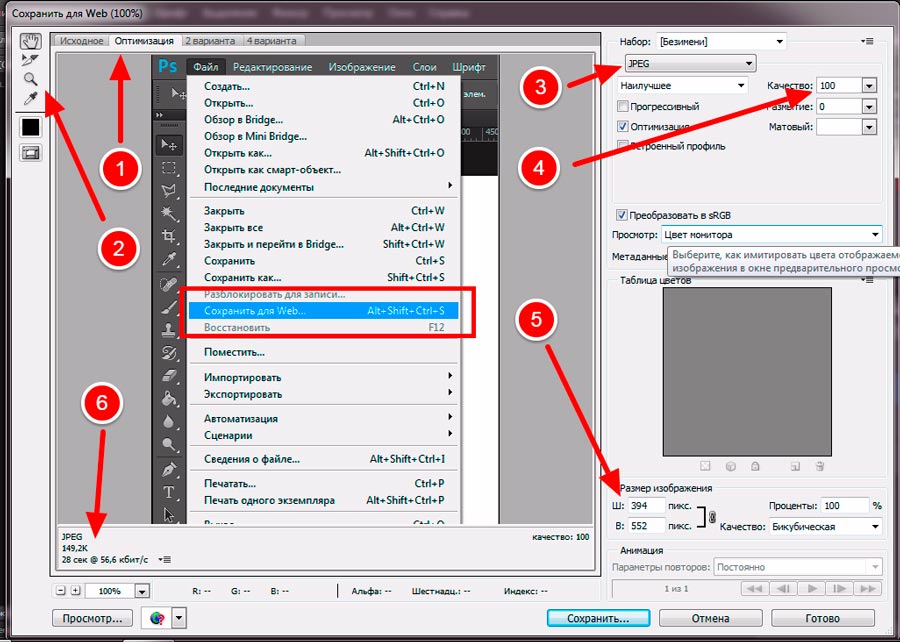The height and width of the screenshot is (642, 900).
Task: Open the browser selection dropdown arrow
Action: tap(179, 618)
